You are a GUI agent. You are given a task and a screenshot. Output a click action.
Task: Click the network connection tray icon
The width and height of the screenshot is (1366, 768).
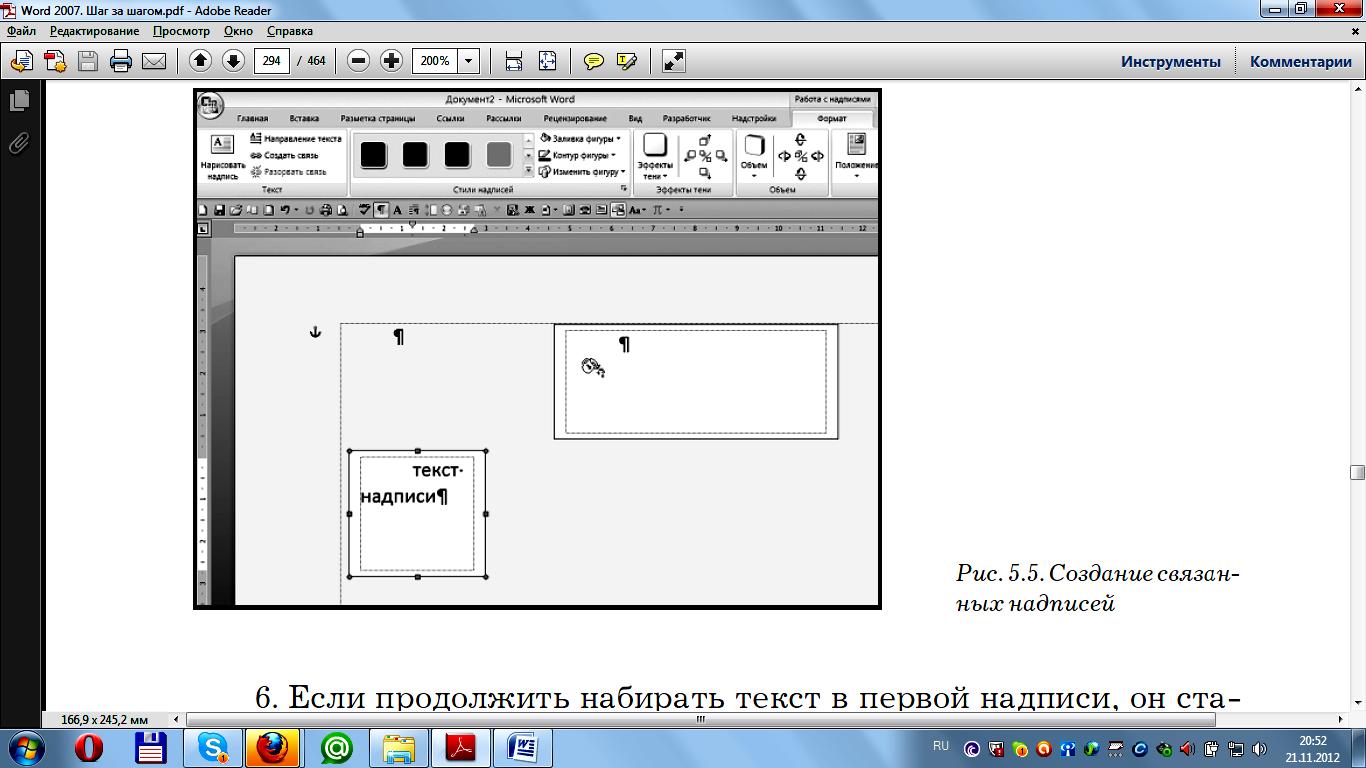(x=1236, y=748)
